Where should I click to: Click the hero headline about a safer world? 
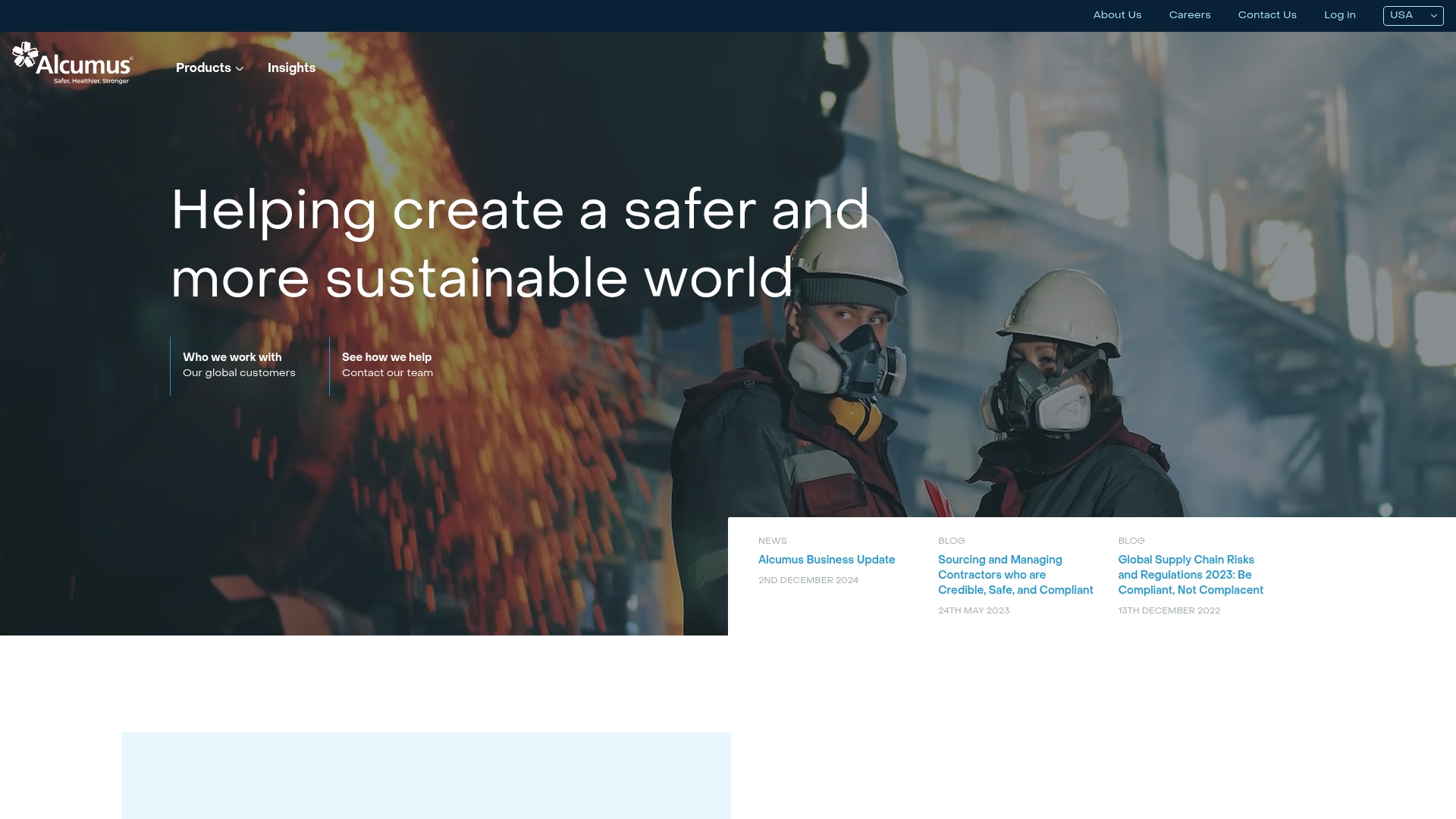pyautogui.click(x=520, y=244)
